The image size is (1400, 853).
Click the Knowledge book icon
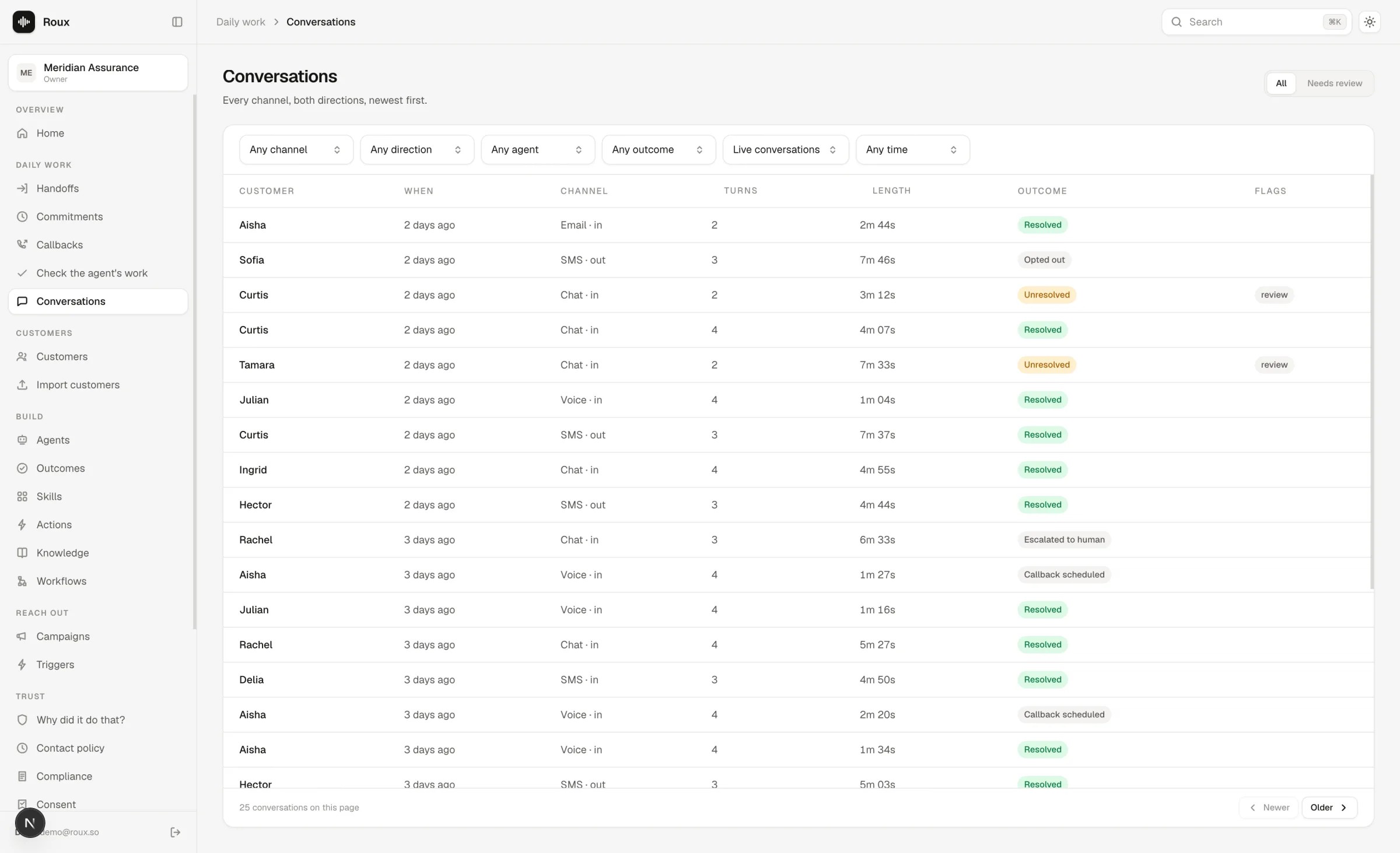22,553
